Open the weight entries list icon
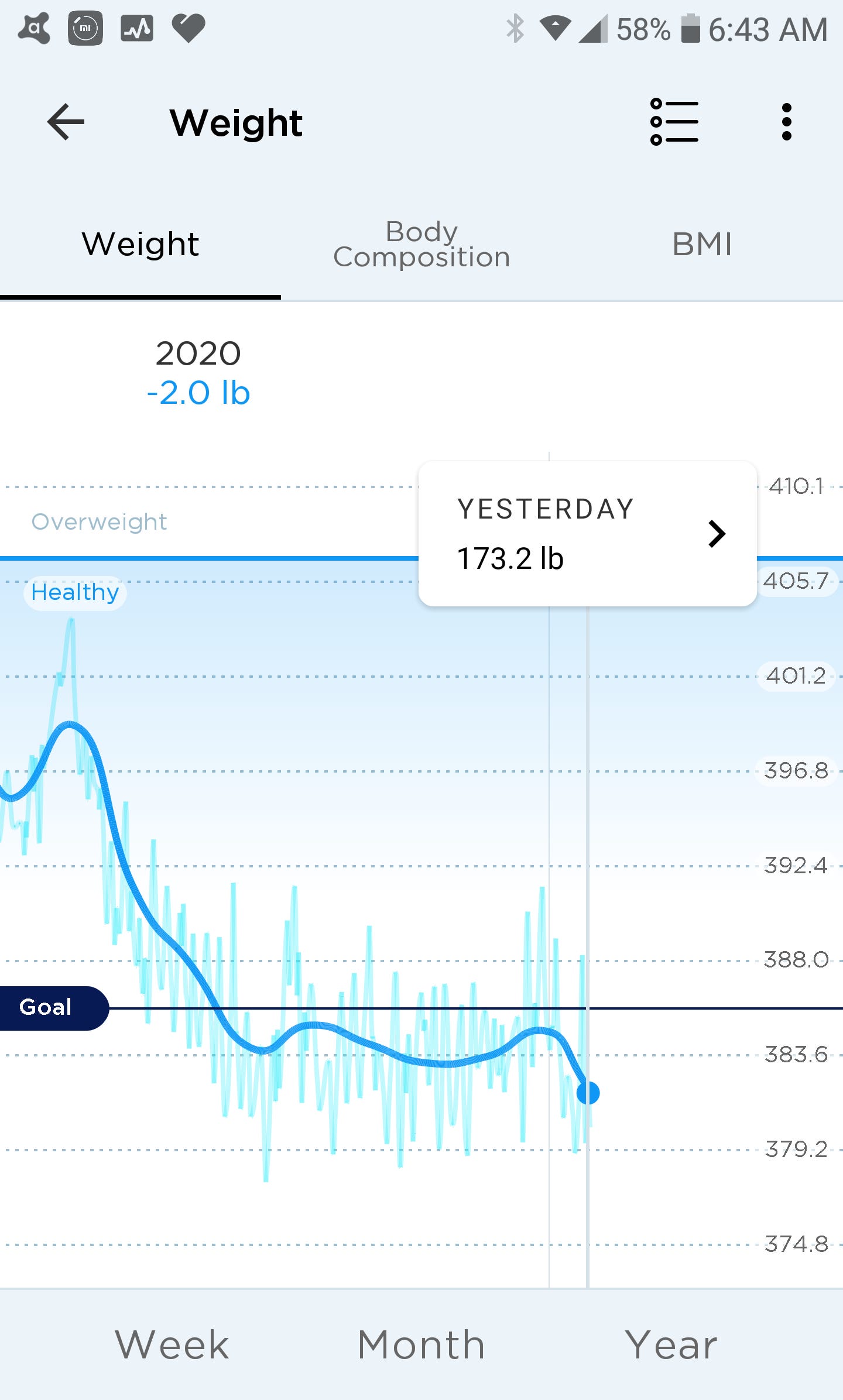The image size is (843, 1400). tap(674, 122)
